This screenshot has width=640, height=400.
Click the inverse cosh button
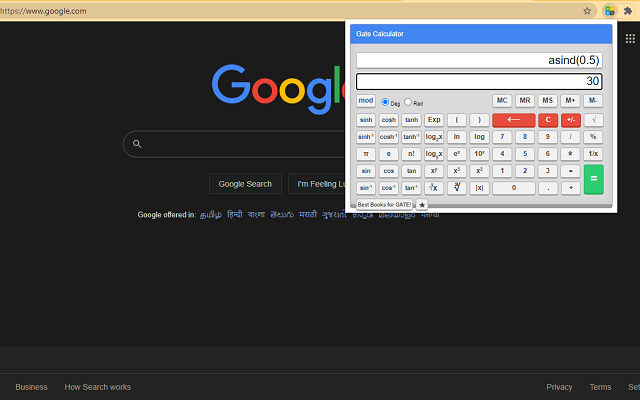[x=389, y=137]
